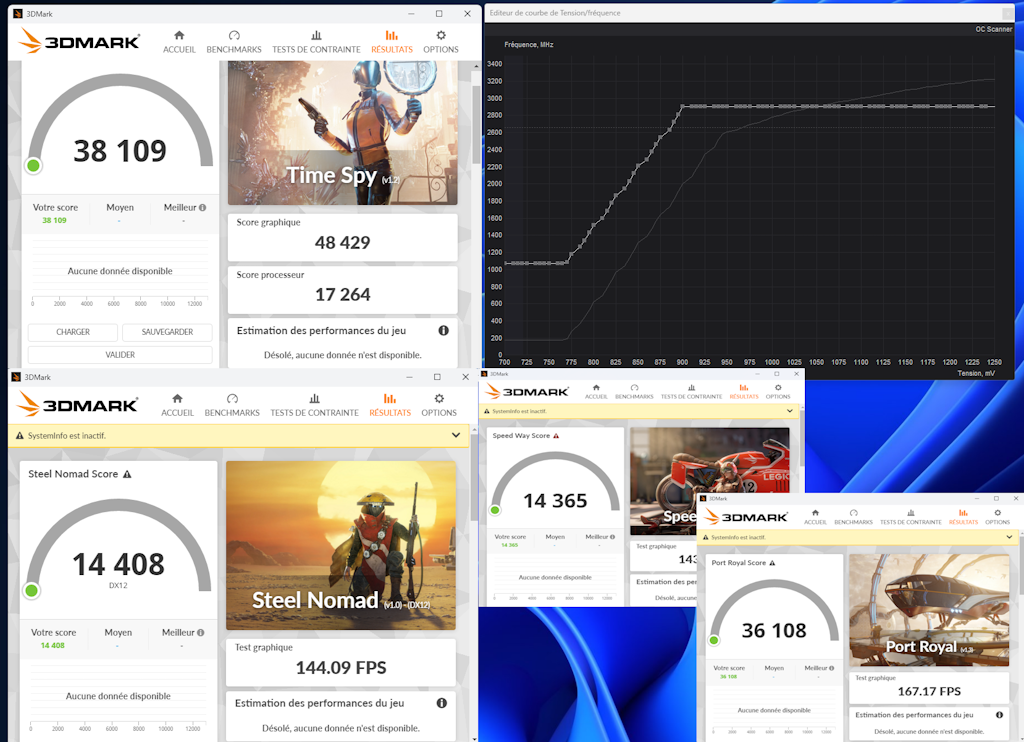Click the processor score 17 264
Viewport: 1024px width, 742px height.
click(x=342, y=295)
